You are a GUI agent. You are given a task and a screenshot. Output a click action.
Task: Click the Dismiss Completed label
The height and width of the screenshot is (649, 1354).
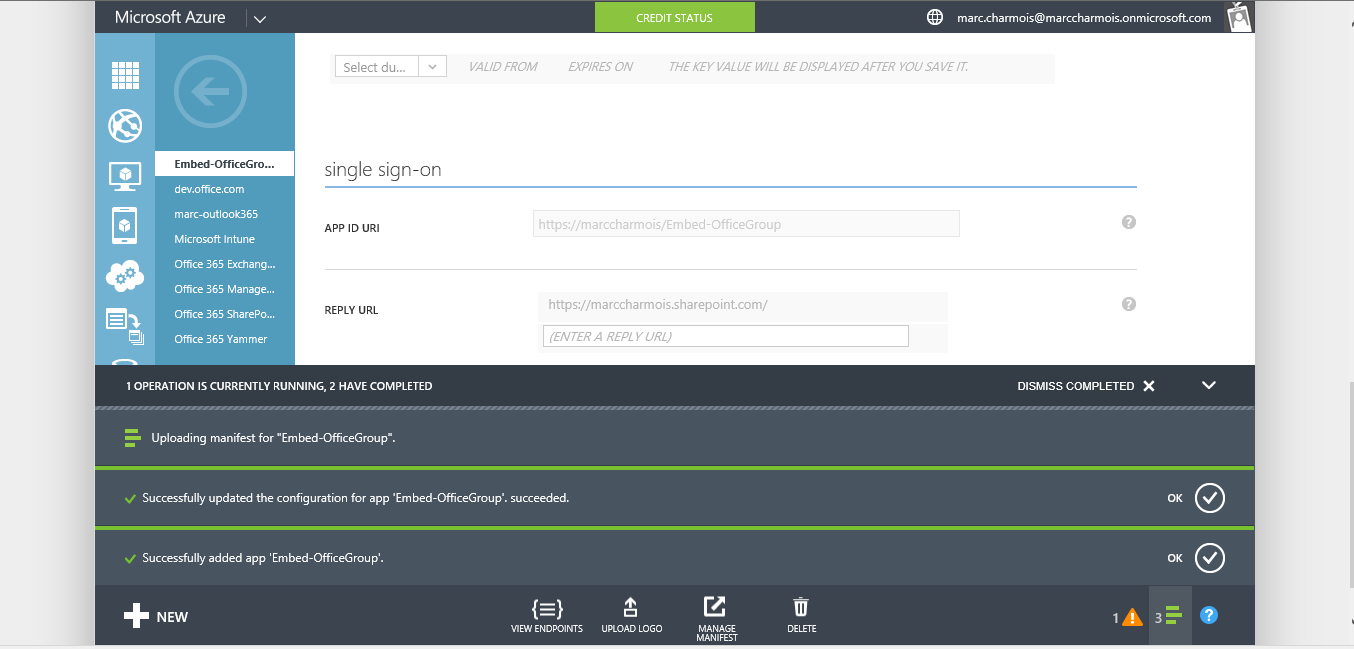click(x=1075, y=386)
